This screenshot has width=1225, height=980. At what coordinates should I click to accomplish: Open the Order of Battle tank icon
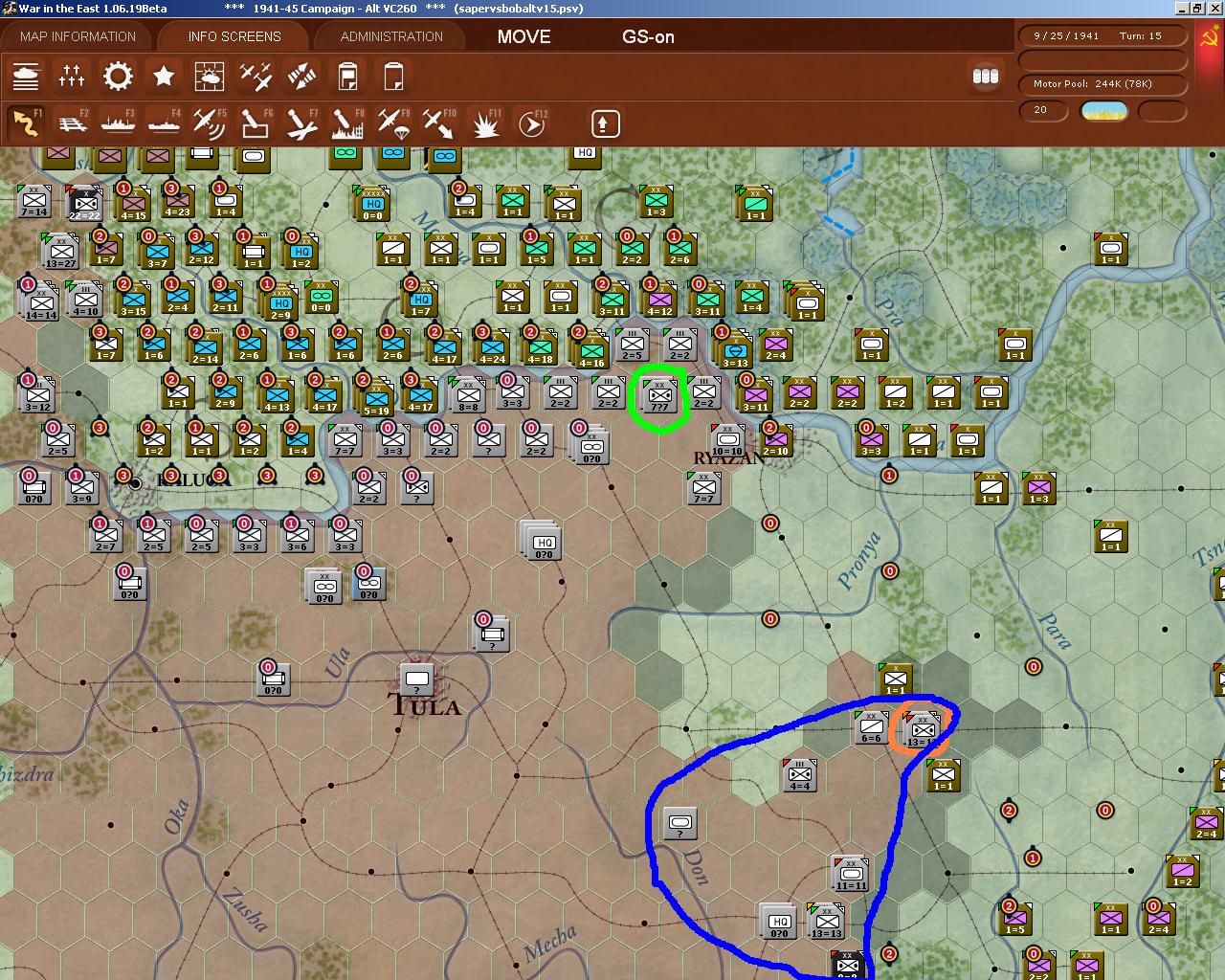26,76
